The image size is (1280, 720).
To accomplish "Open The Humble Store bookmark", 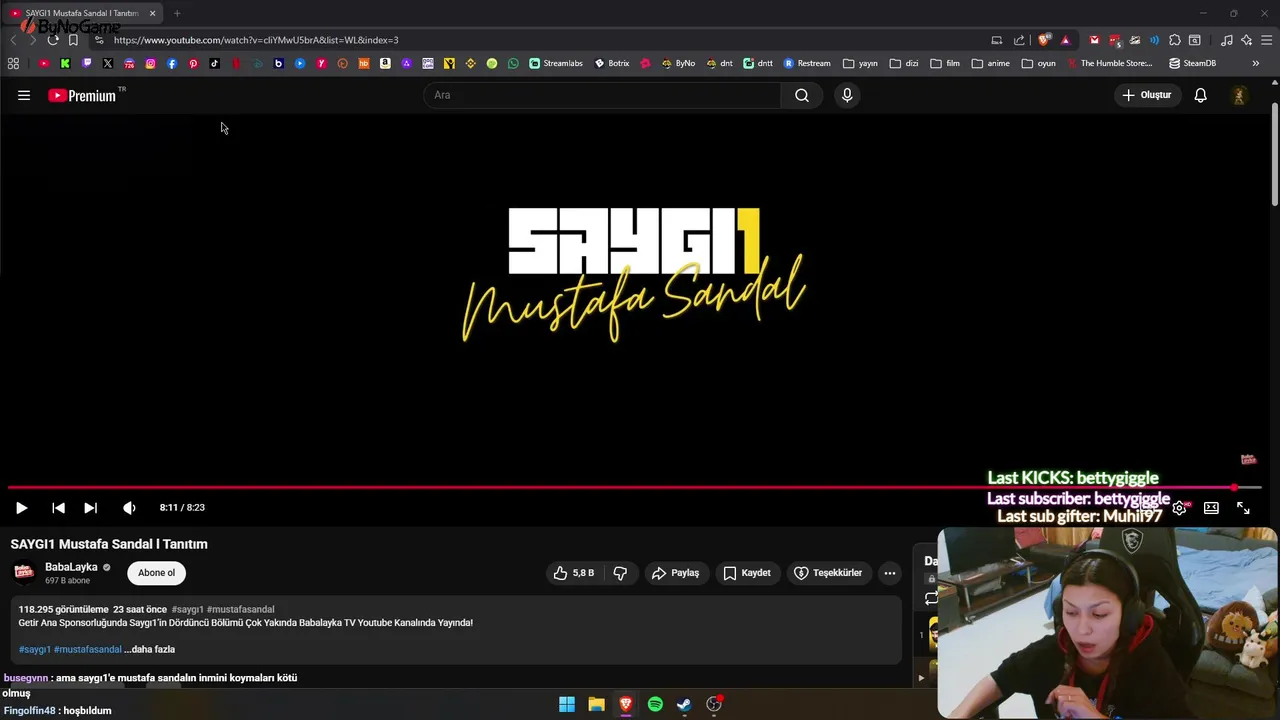I will click(x=1109, y=63).
